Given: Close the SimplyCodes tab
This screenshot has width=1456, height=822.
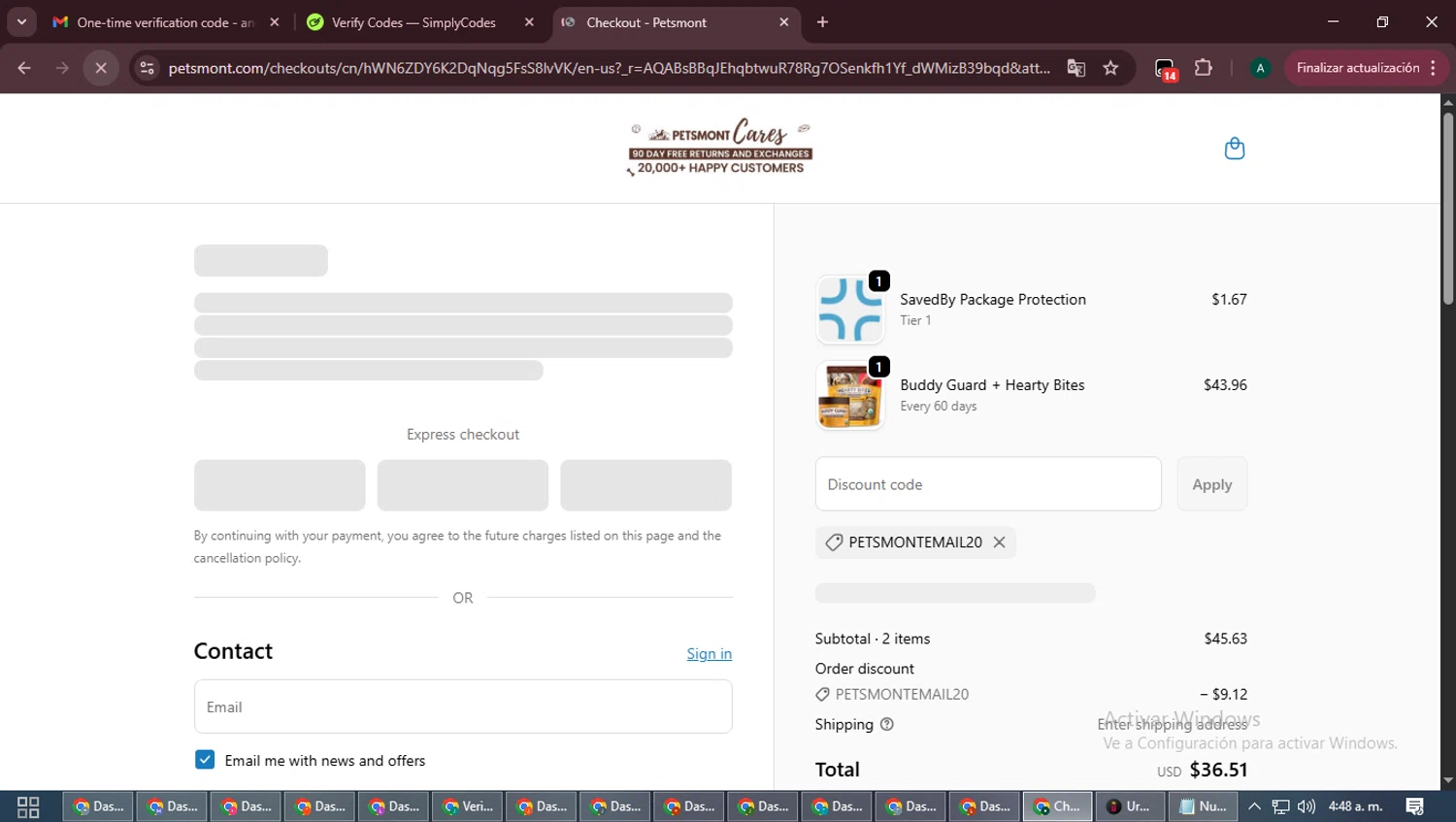Looking at the screenshot, I should click(x=529, y=22).
